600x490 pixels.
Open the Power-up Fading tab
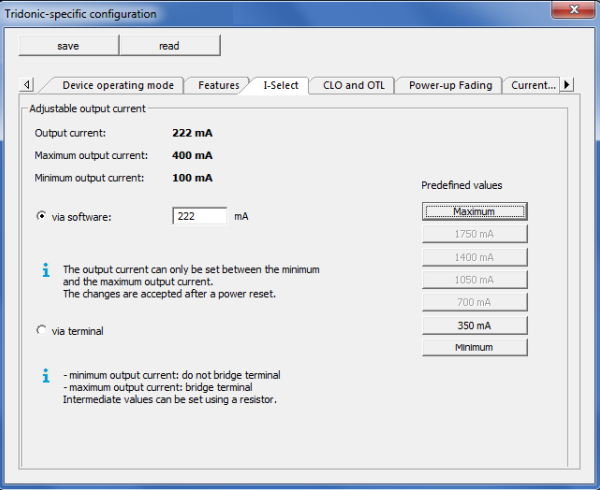pyautogui.click(x=450, y=85)
